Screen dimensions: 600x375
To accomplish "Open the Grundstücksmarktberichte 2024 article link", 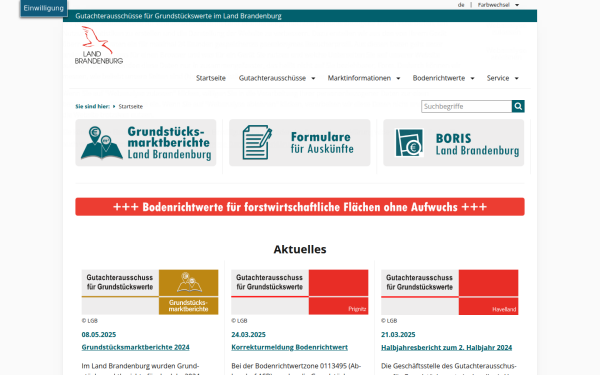I will [135, 347].
